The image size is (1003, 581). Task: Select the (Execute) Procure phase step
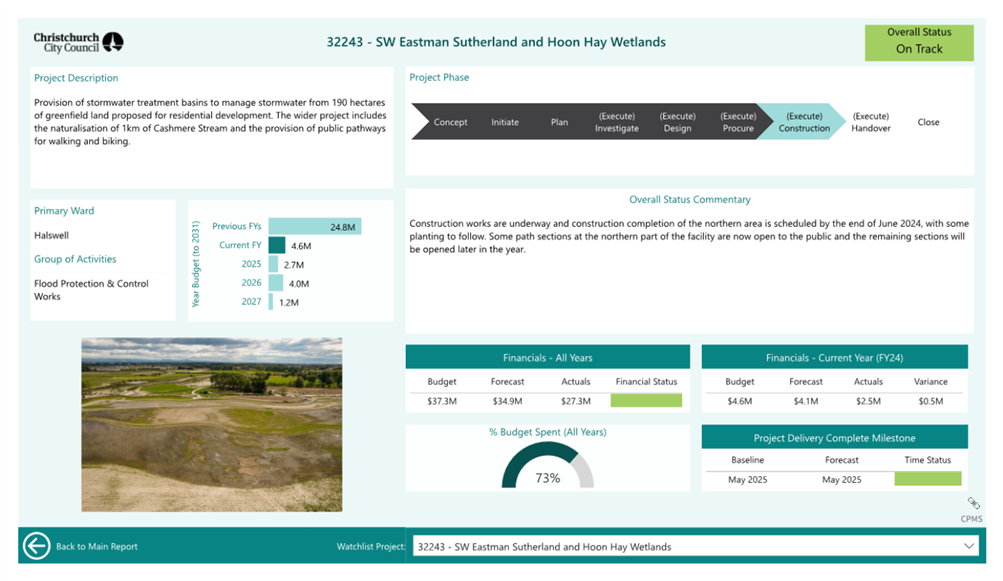point(738,122)
